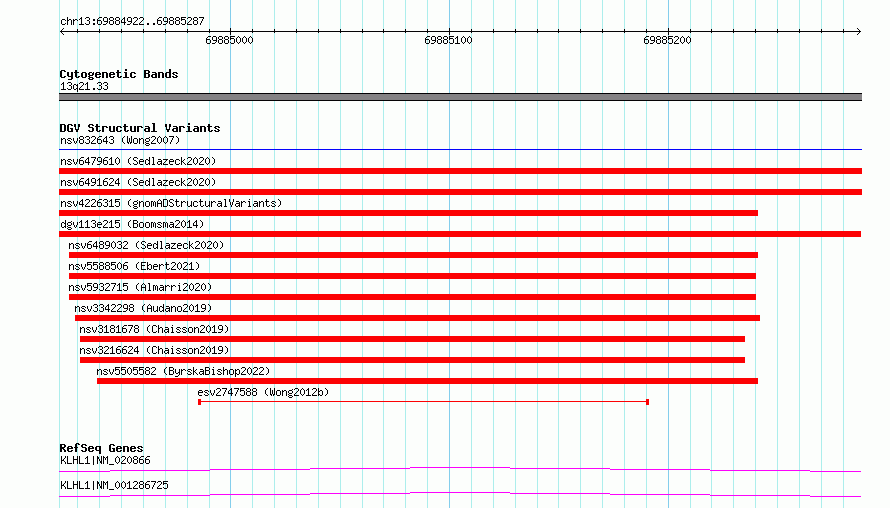The image size is (890, 508).
Task: Open nsv4226315 (gnomADStructuralVariants) label
Action: coord(171,203)
